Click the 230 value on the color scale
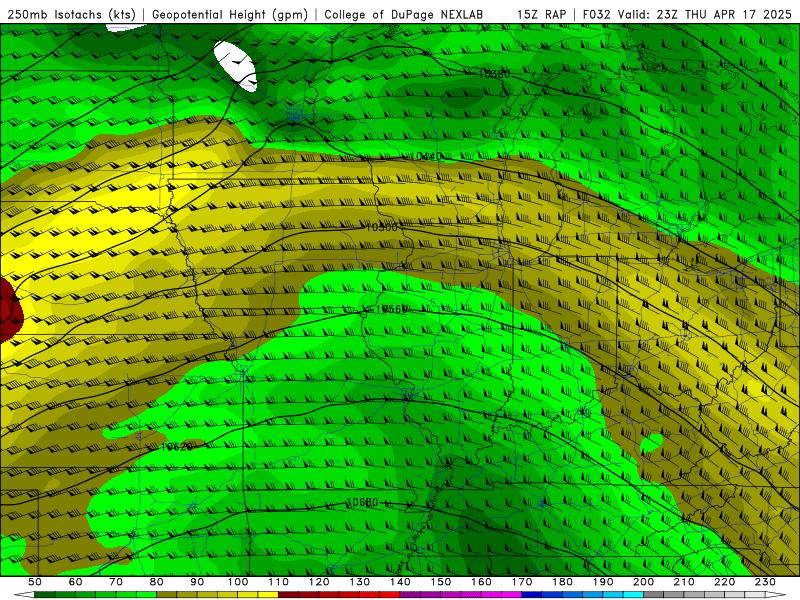Viewport: 800px width, 600px height. click(765, 582)
